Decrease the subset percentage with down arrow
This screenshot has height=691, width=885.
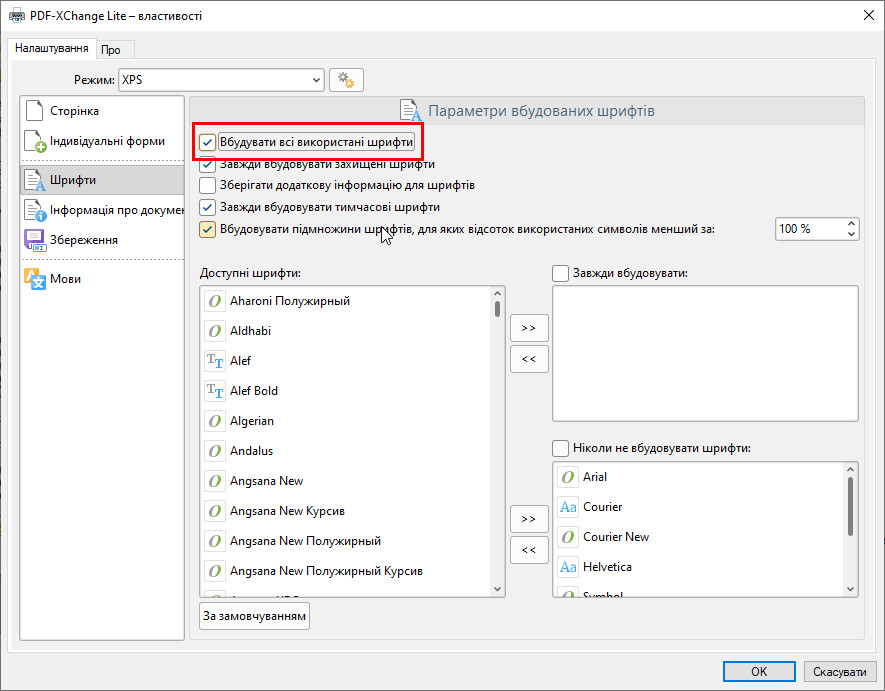pyautogui.click(x=851, y=234)
